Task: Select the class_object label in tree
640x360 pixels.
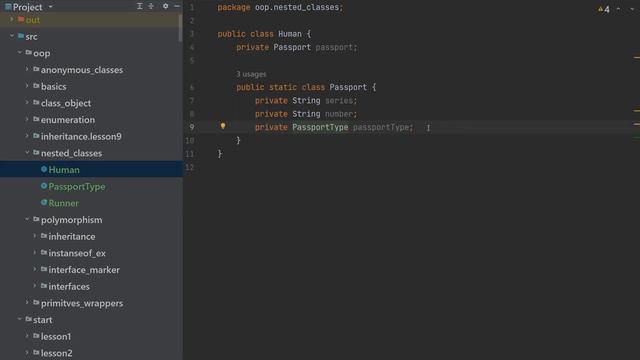Action: [x=66, y=104]
